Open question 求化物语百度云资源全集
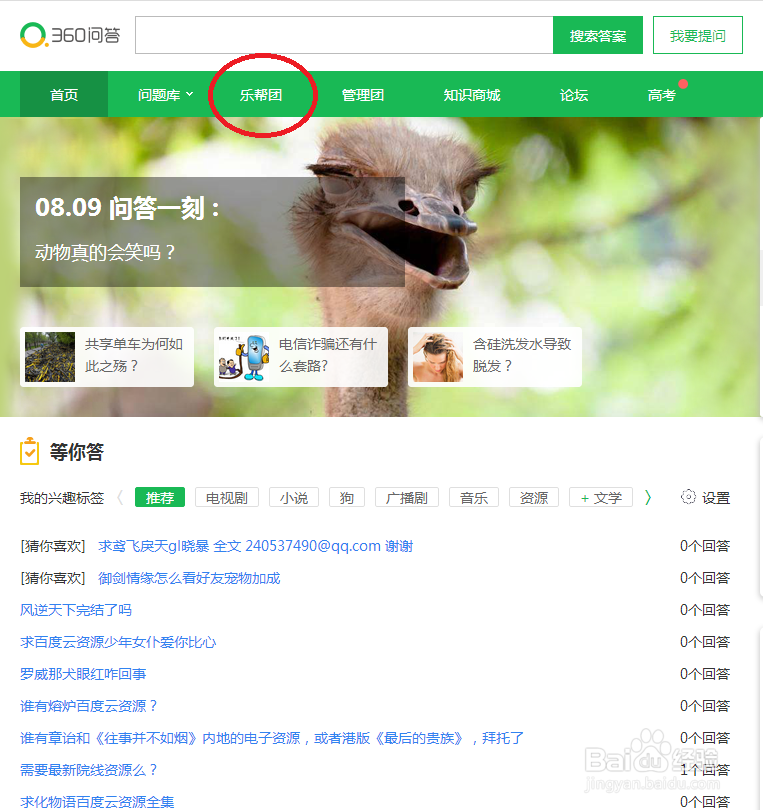This screenshot has width=763, height=810. click(97, 802)
